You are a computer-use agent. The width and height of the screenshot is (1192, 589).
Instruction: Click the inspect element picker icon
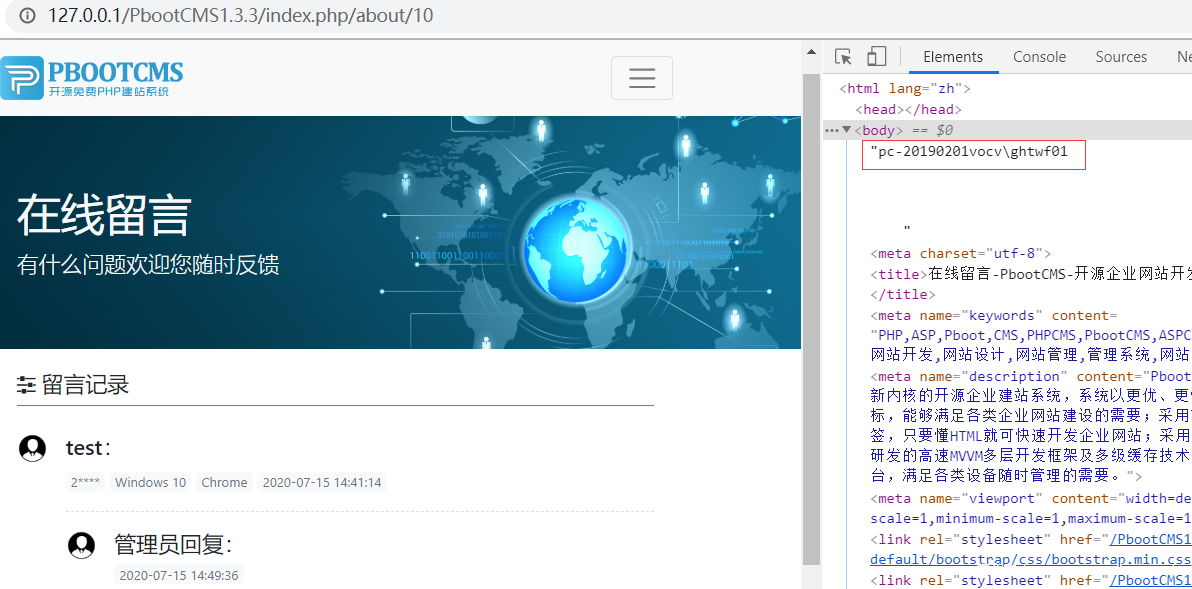pyautogui.click(x=843, y=57)
